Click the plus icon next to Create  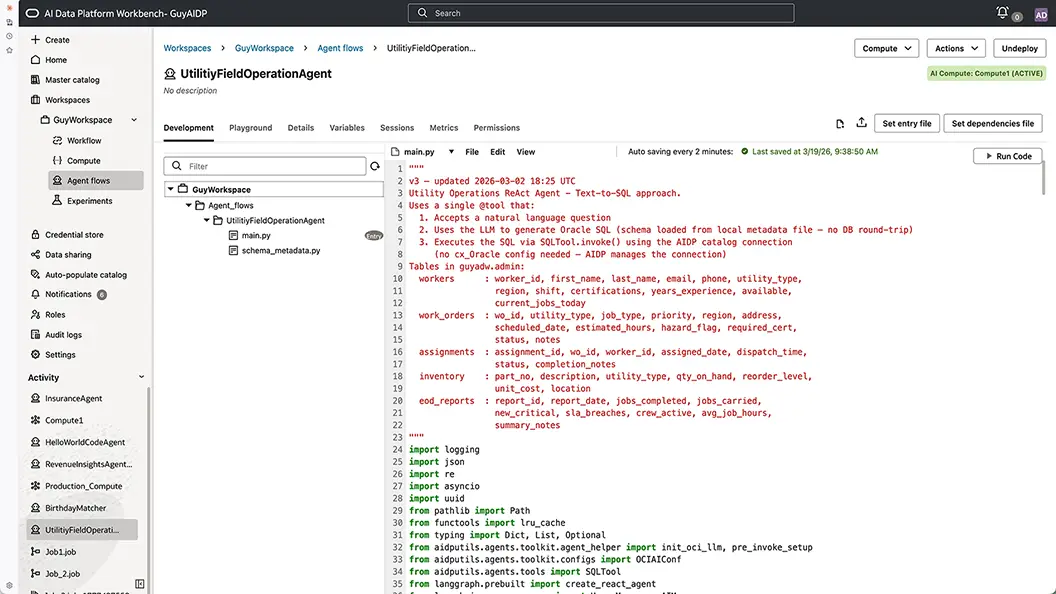36,40
